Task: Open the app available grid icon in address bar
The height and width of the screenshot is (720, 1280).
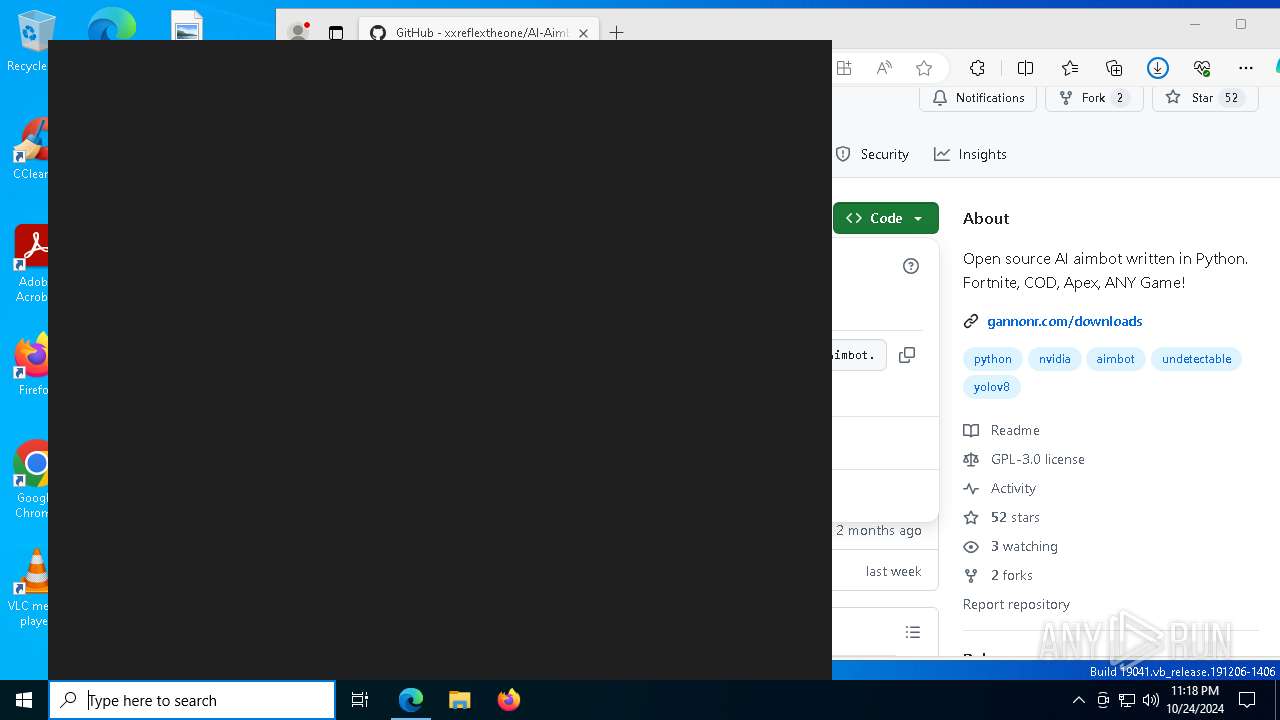Action: 844,68
